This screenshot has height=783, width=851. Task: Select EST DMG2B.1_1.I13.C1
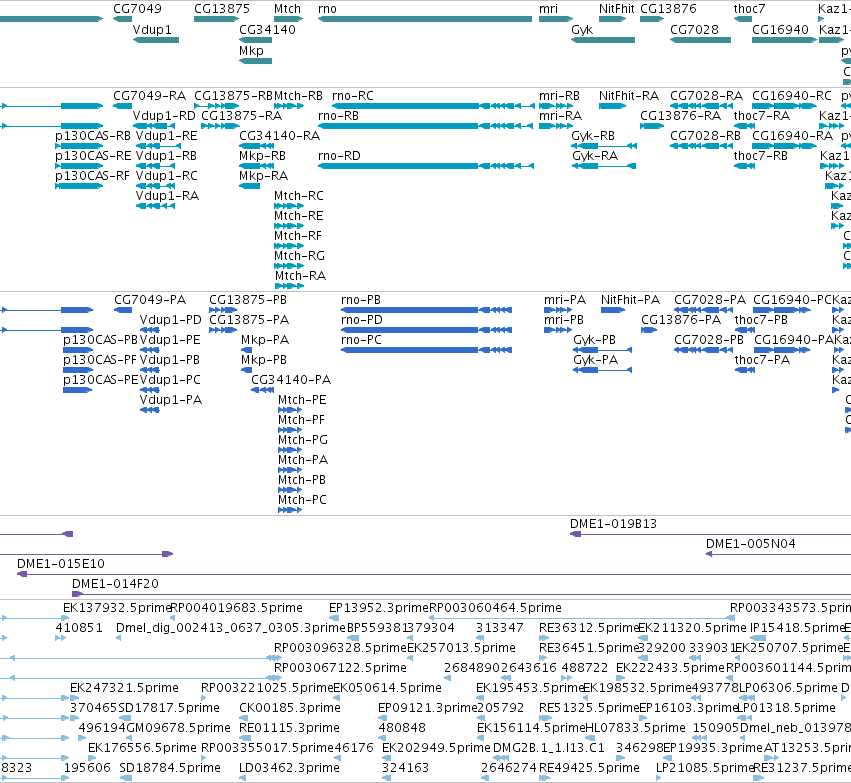[549, 748]
